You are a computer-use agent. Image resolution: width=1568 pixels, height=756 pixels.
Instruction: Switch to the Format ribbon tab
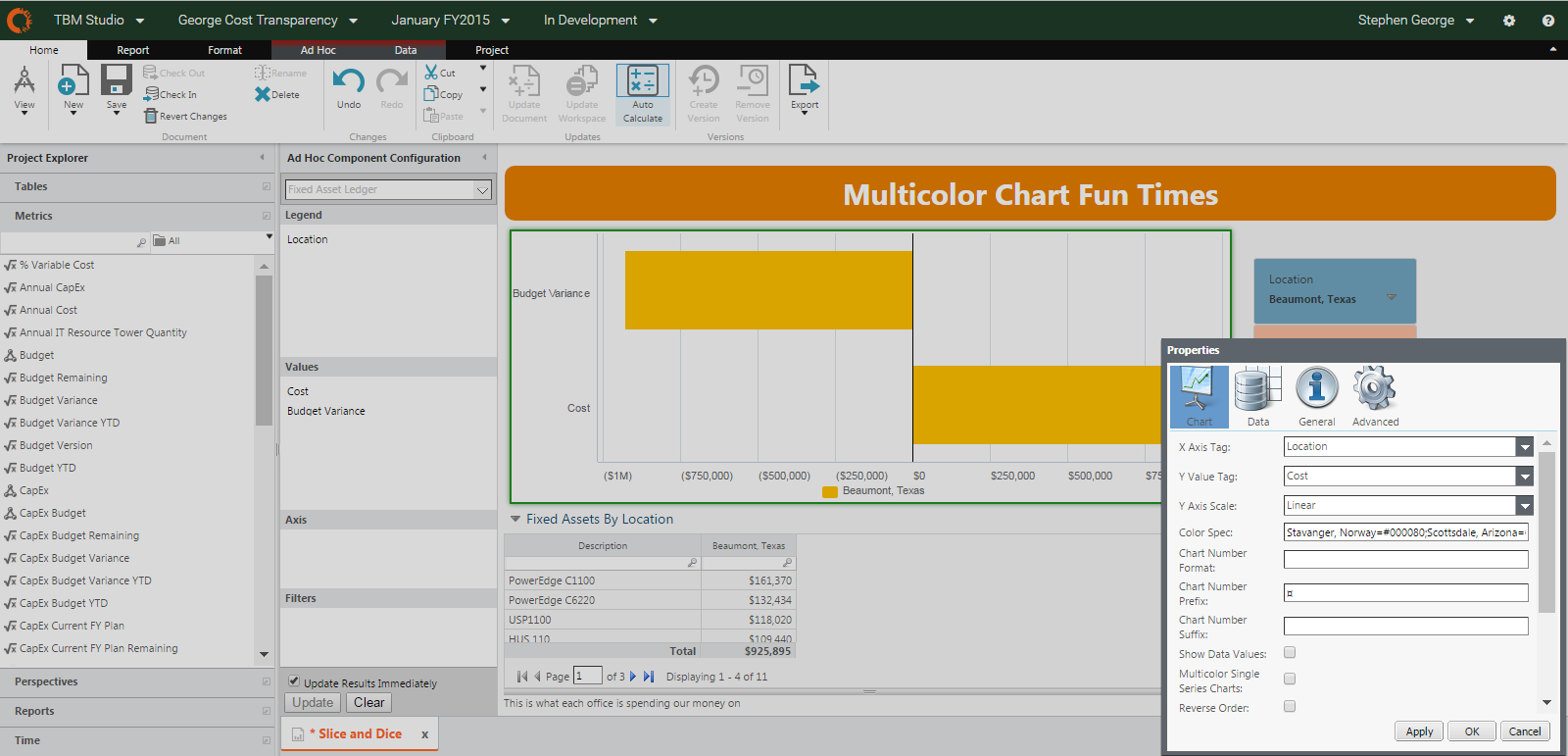[224, 50]
